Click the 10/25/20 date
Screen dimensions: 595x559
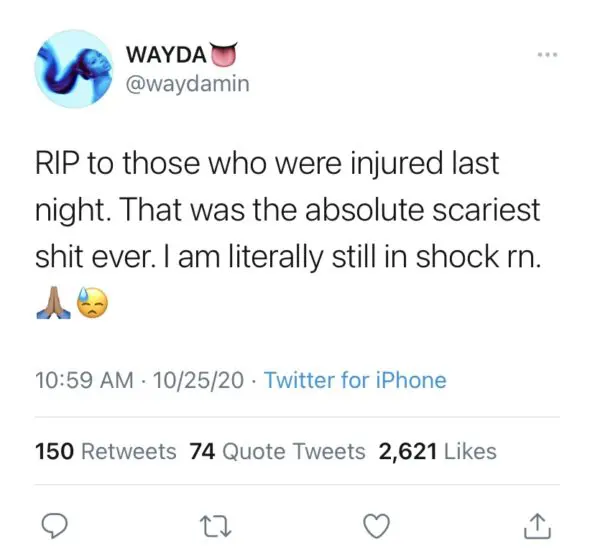tap(198, 380)
